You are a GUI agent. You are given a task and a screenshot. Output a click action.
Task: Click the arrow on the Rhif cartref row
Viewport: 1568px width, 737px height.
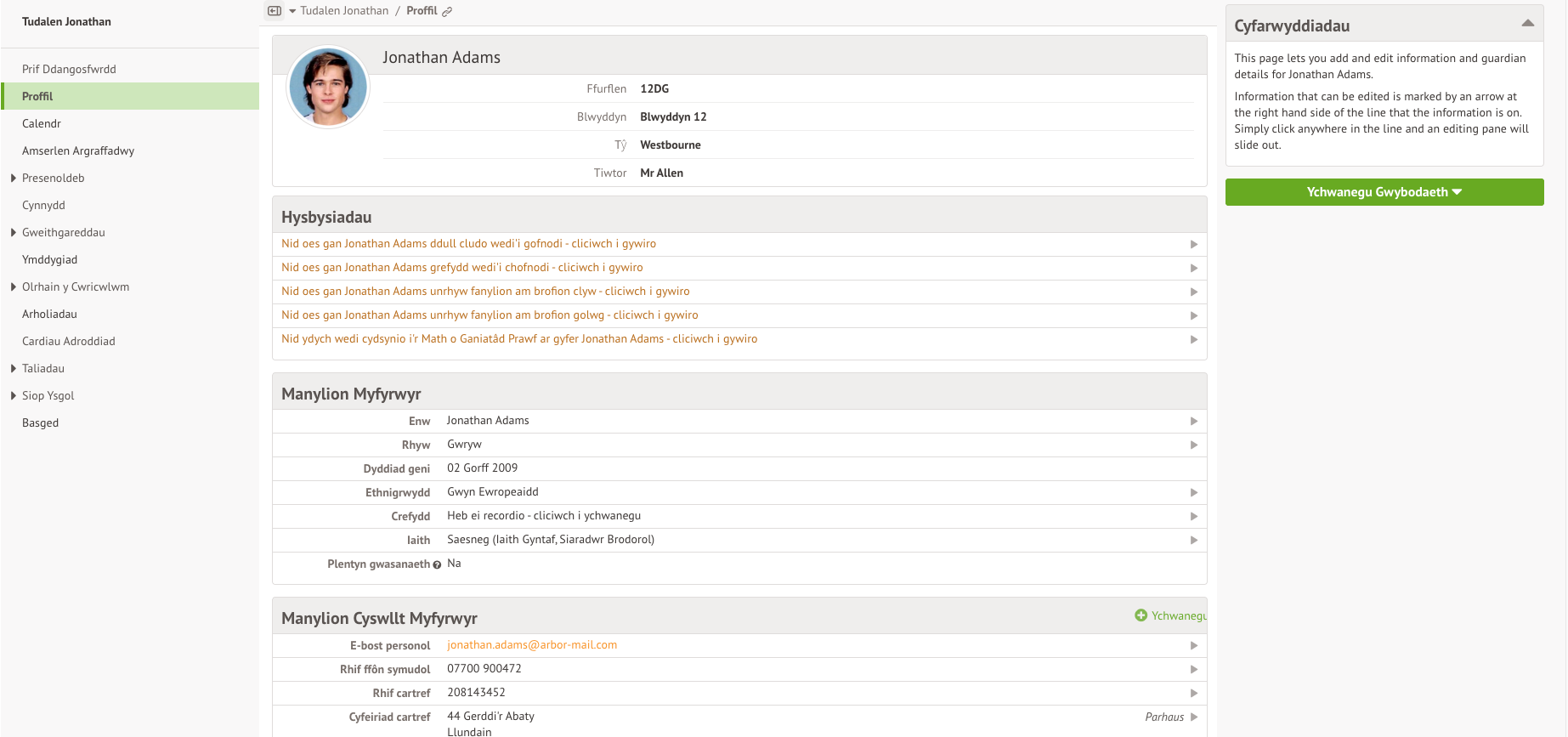pos(1193,694)
